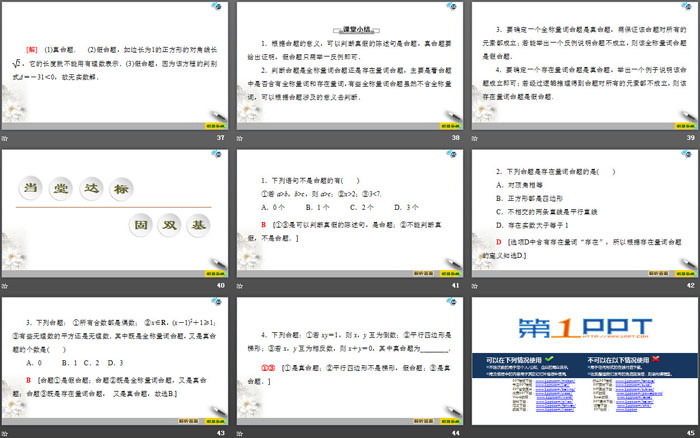Click the animation star icon under slide 39
Image resolution: width=700 pixels, height=438 pixels.
pos(473,139)
